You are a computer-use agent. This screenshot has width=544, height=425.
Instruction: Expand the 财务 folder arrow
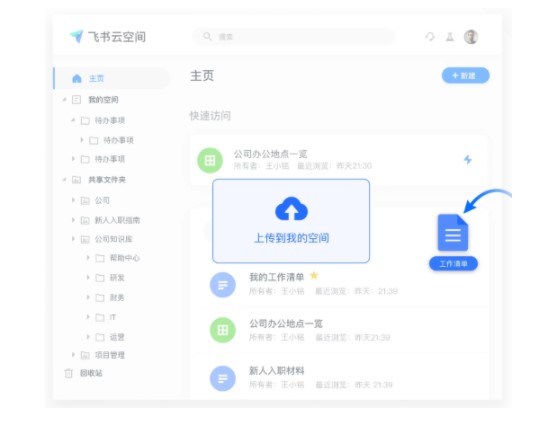88,297
